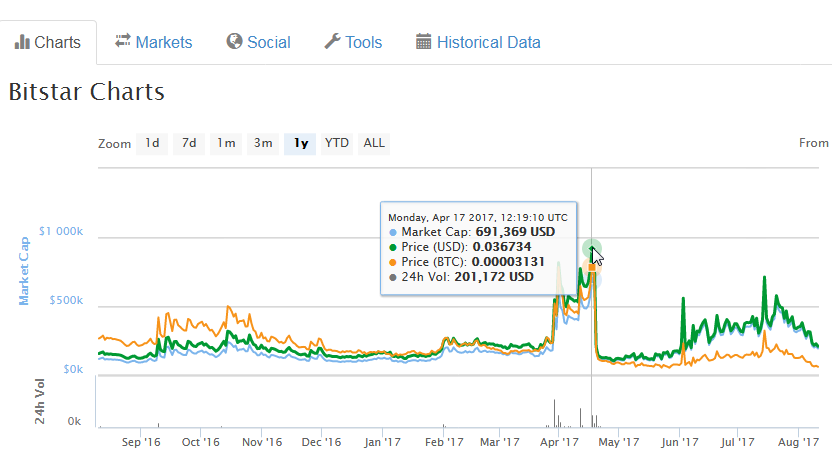Click the wrench icon beside Tools
Screen dimensions: 832x465
pos(332,41)
